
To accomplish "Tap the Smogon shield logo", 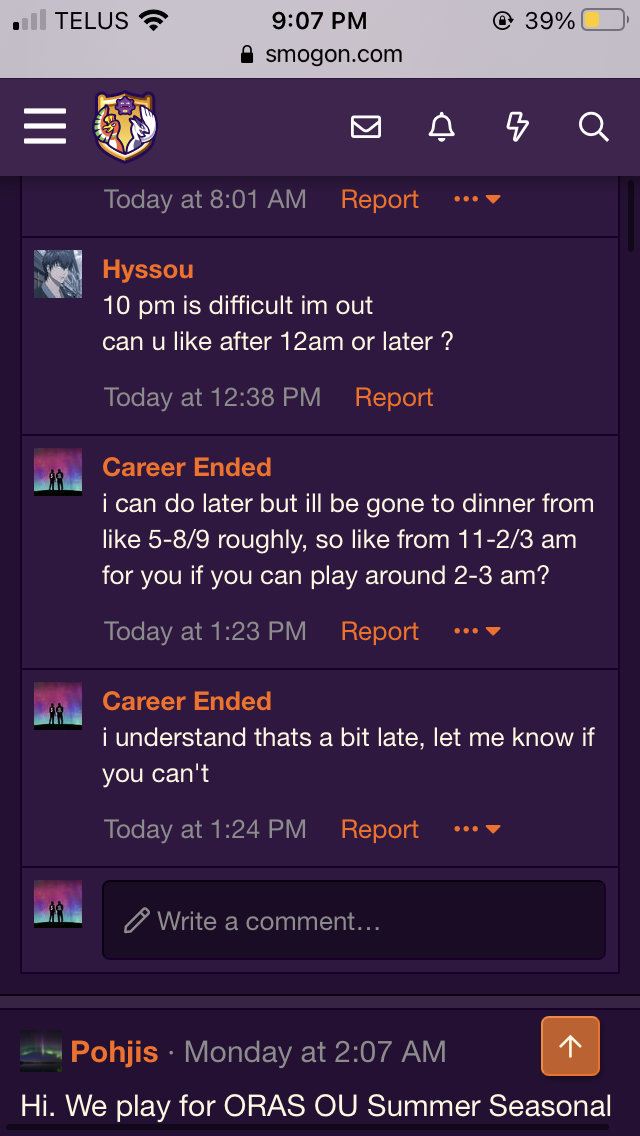I will [x=125, y=127].
